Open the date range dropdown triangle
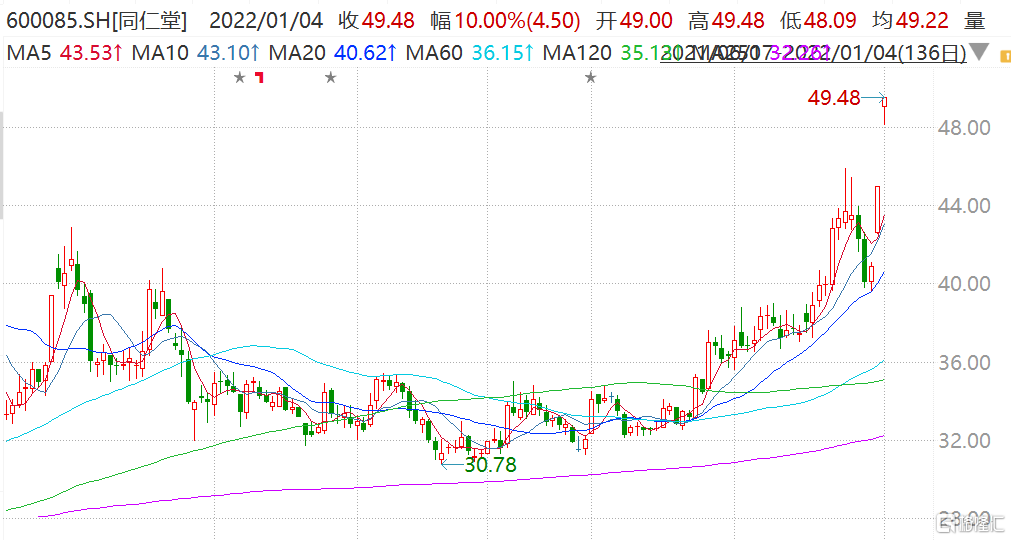This screenshot has height=540, width=1011. tap(979, 52)
